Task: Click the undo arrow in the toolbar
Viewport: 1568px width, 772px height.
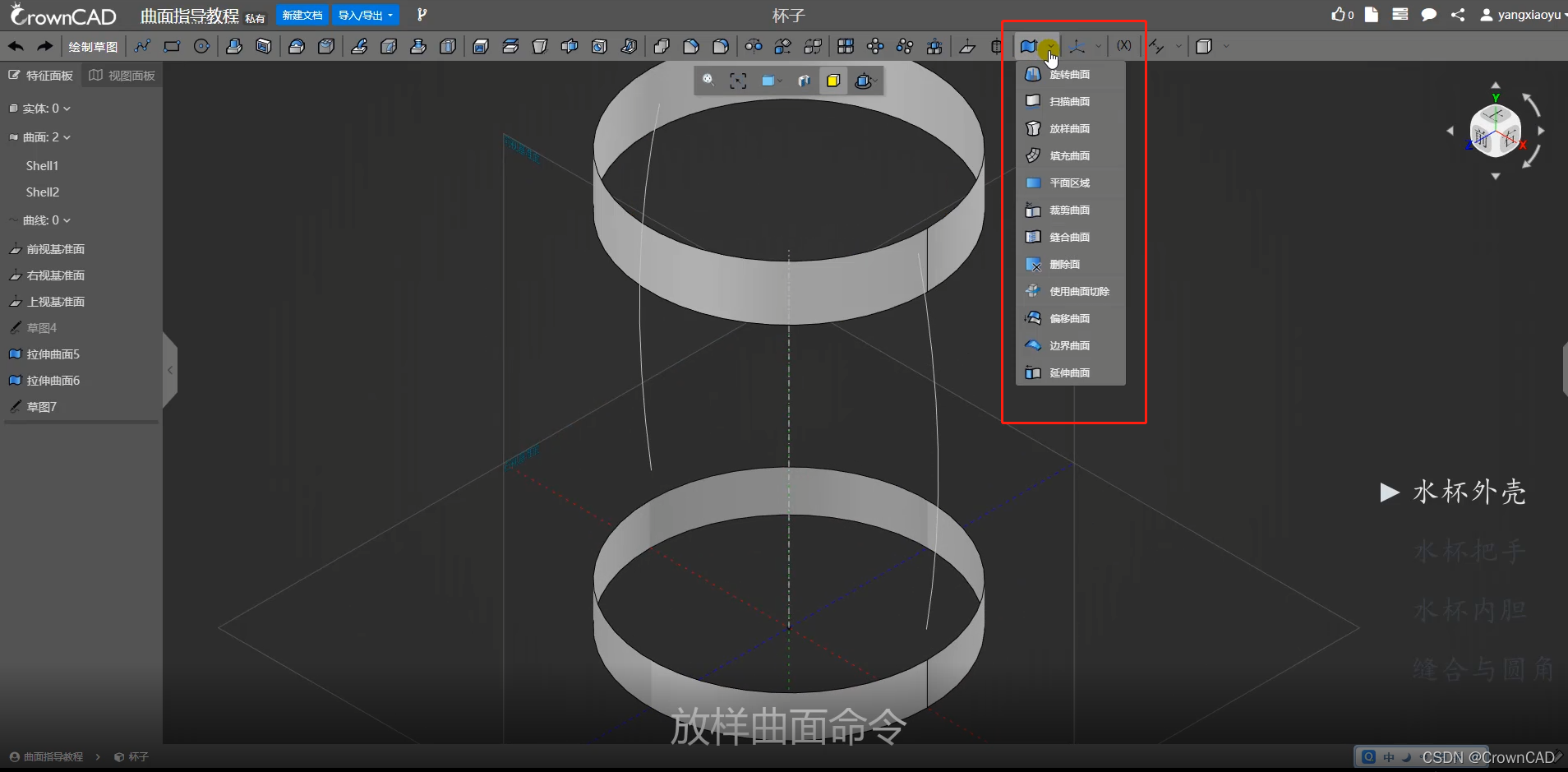Action: (16, 46)
